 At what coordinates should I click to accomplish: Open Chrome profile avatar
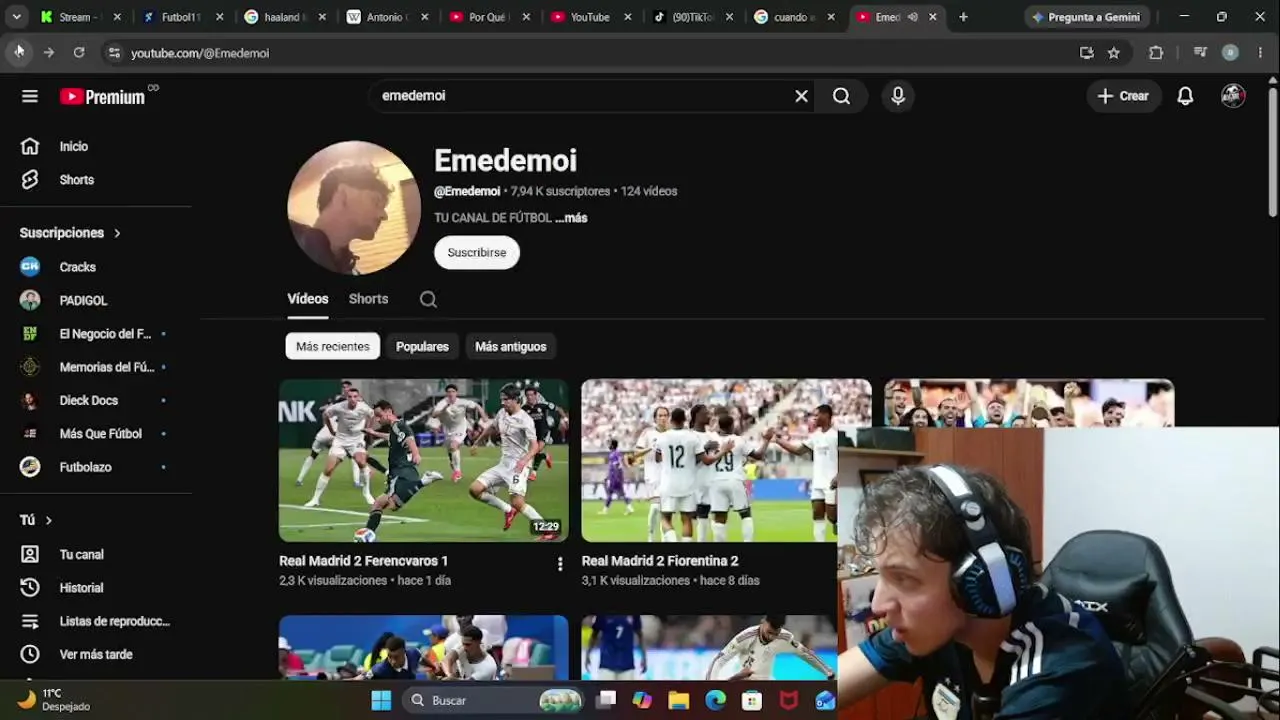[x=1231, y=53]
